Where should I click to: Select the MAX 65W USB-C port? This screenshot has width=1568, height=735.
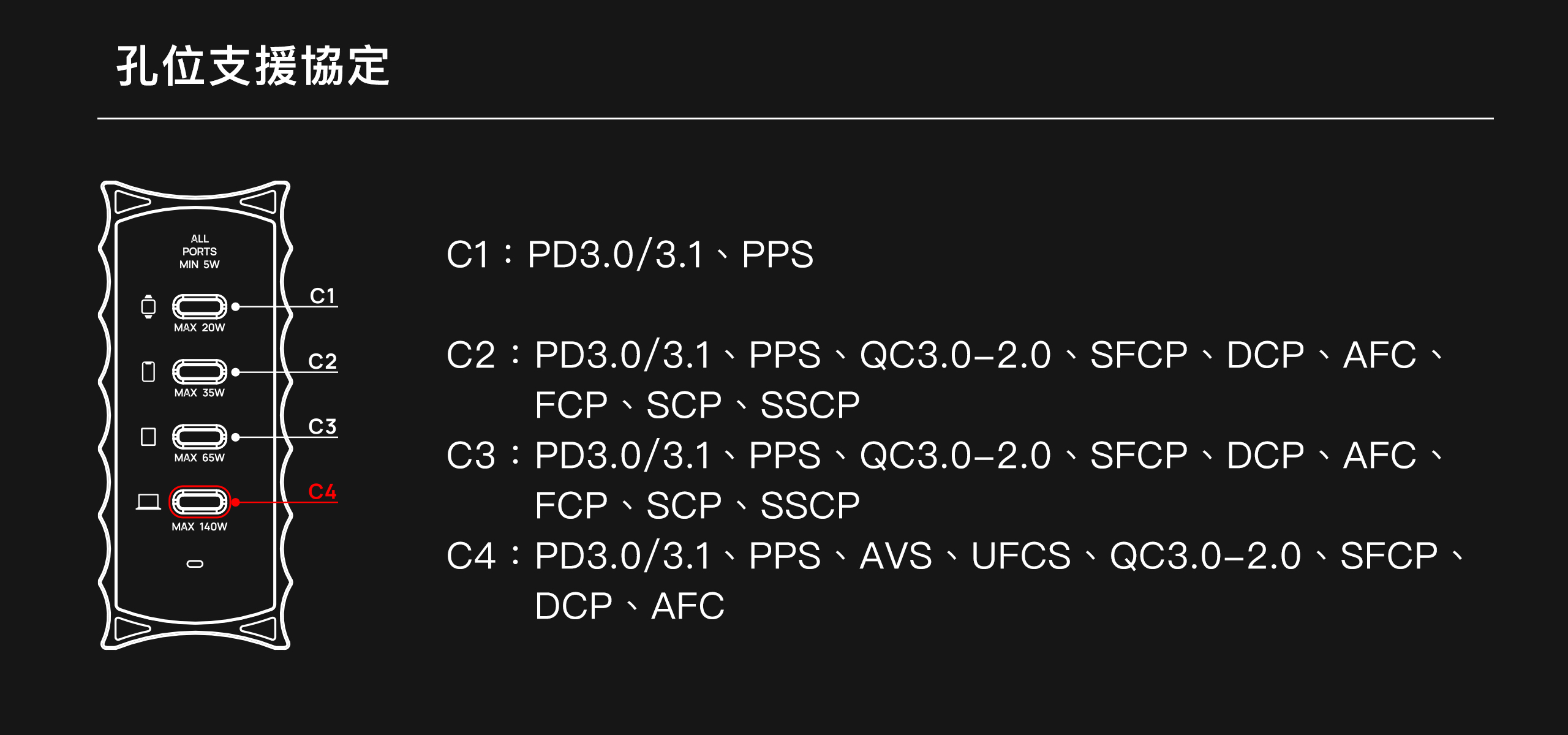coord(200,437)
